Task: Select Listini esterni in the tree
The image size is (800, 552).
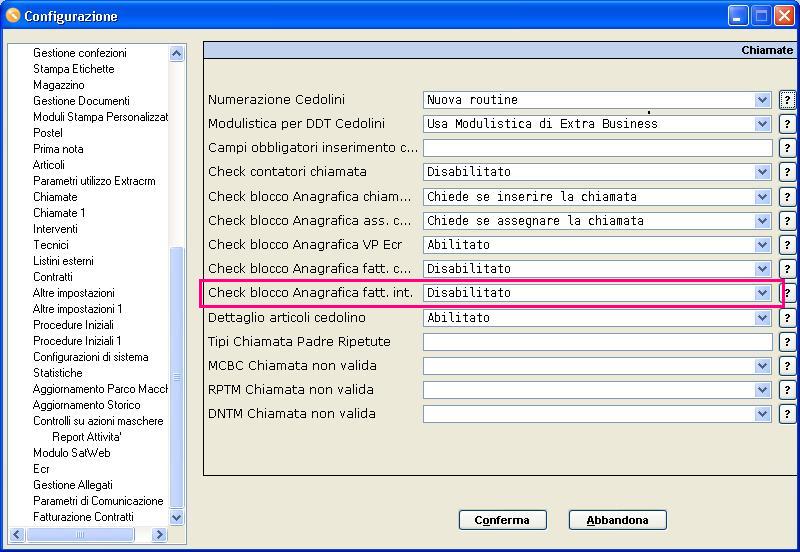Action: pos(63,261)
